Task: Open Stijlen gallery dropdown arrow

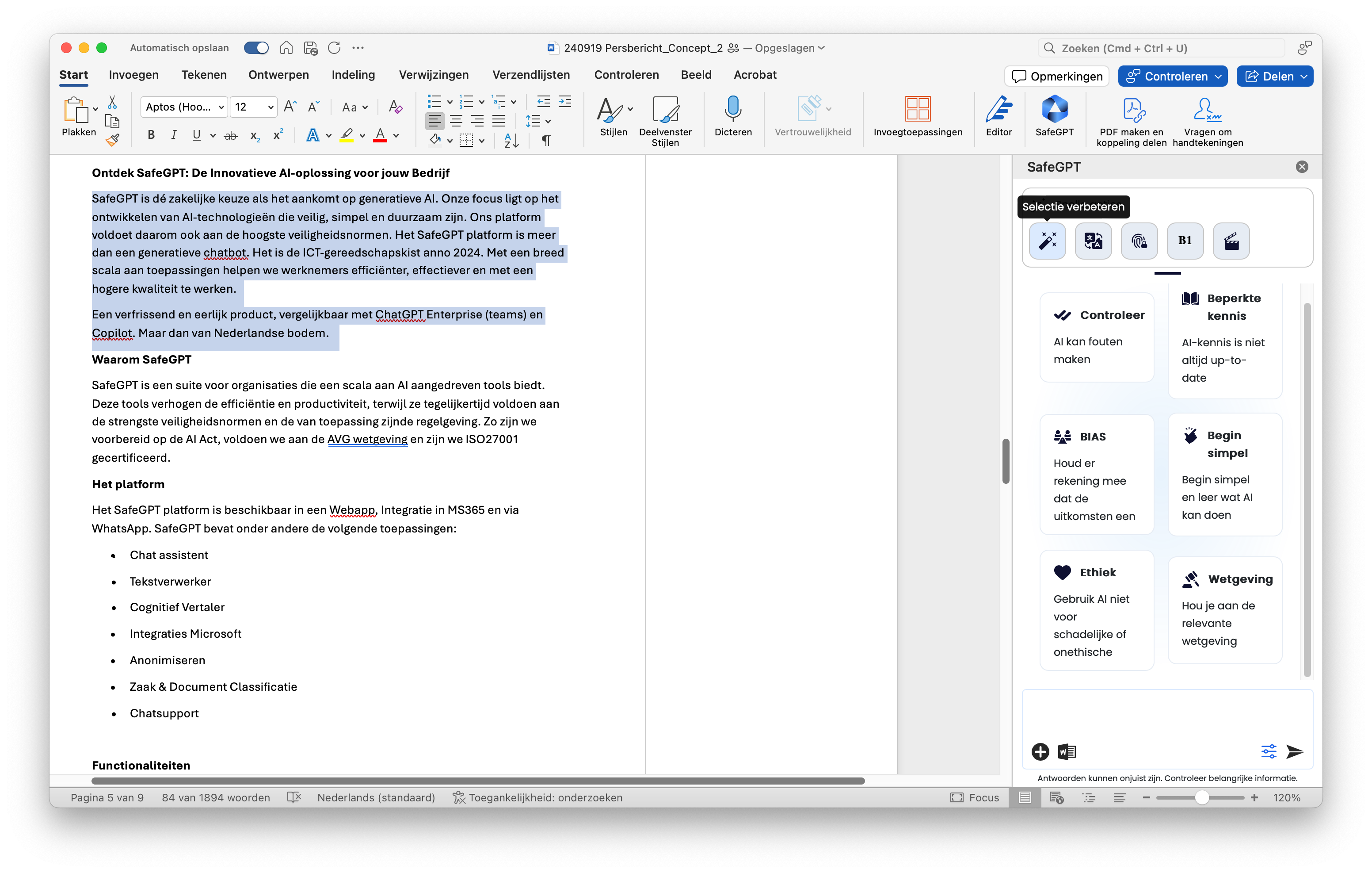Action: [630, 109]
